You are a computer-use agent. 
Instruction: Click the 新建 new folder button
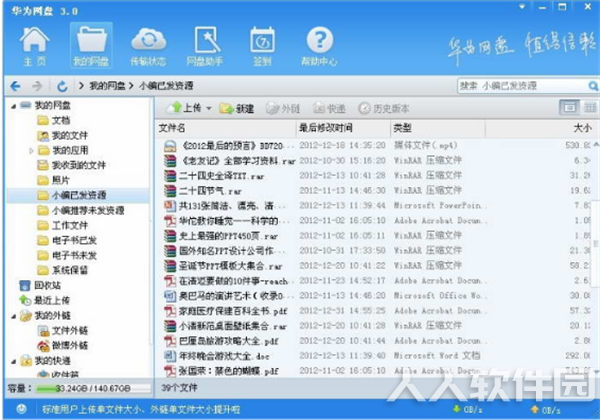point(237,109)
